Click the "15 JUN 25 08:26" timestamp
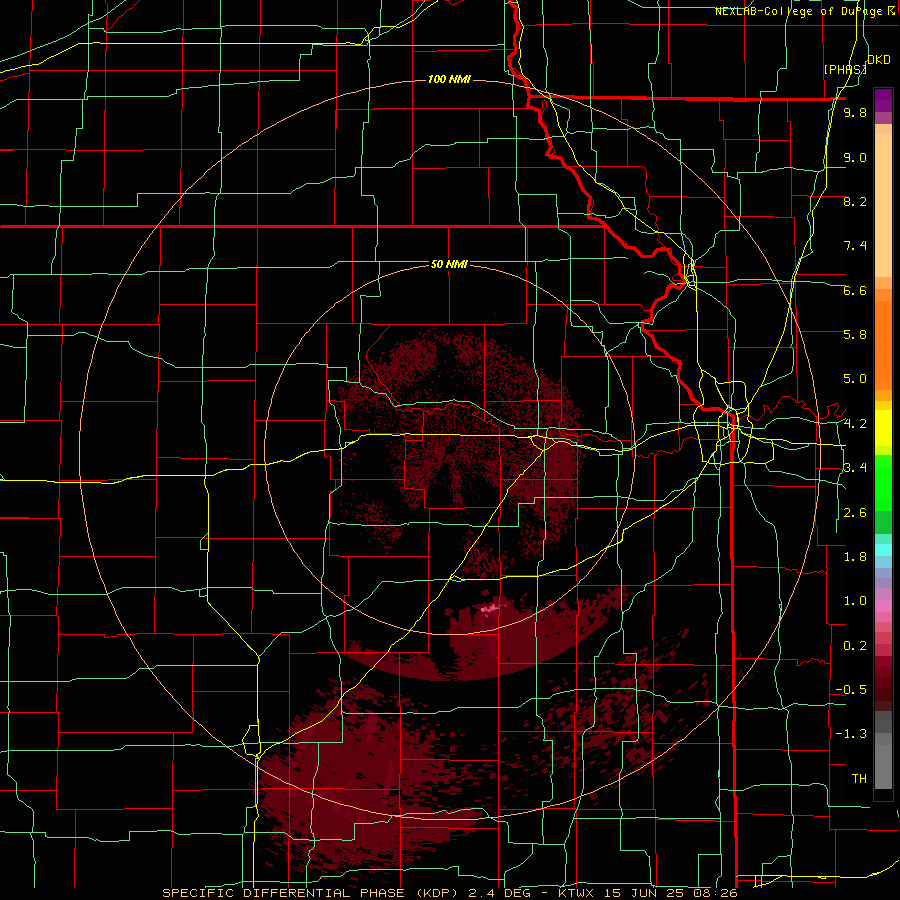Image resolution: width=900 pixels, height=900 pixels. click(x=669, y=893)
